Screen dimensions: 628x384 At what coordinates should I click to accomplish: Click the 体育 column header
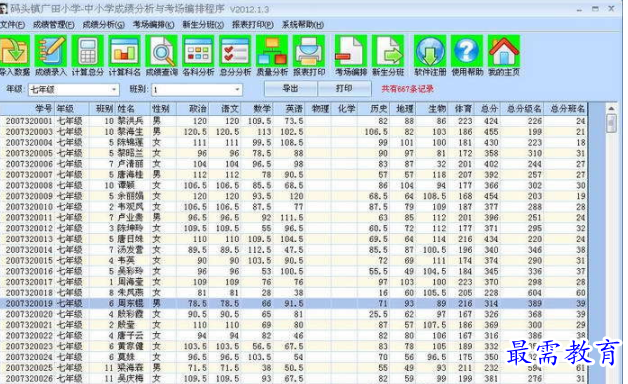pos(461,109)
